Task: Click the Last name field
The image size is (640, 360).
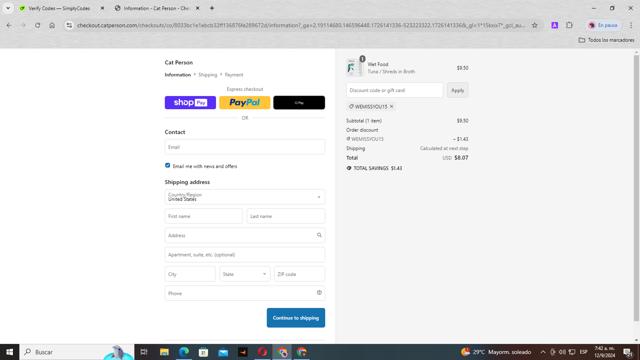Action: (x=286, y=216)
